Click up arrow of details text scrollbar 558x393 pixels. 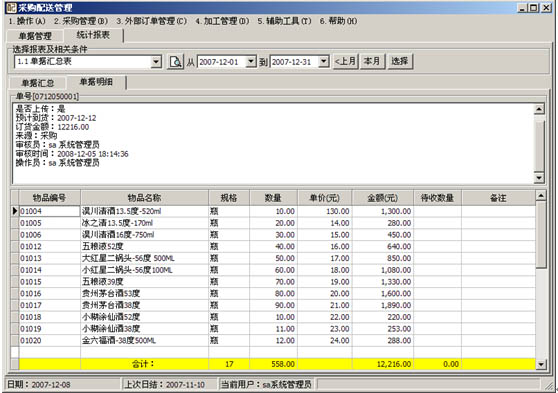pyautogui.click(x=539, y=109)
